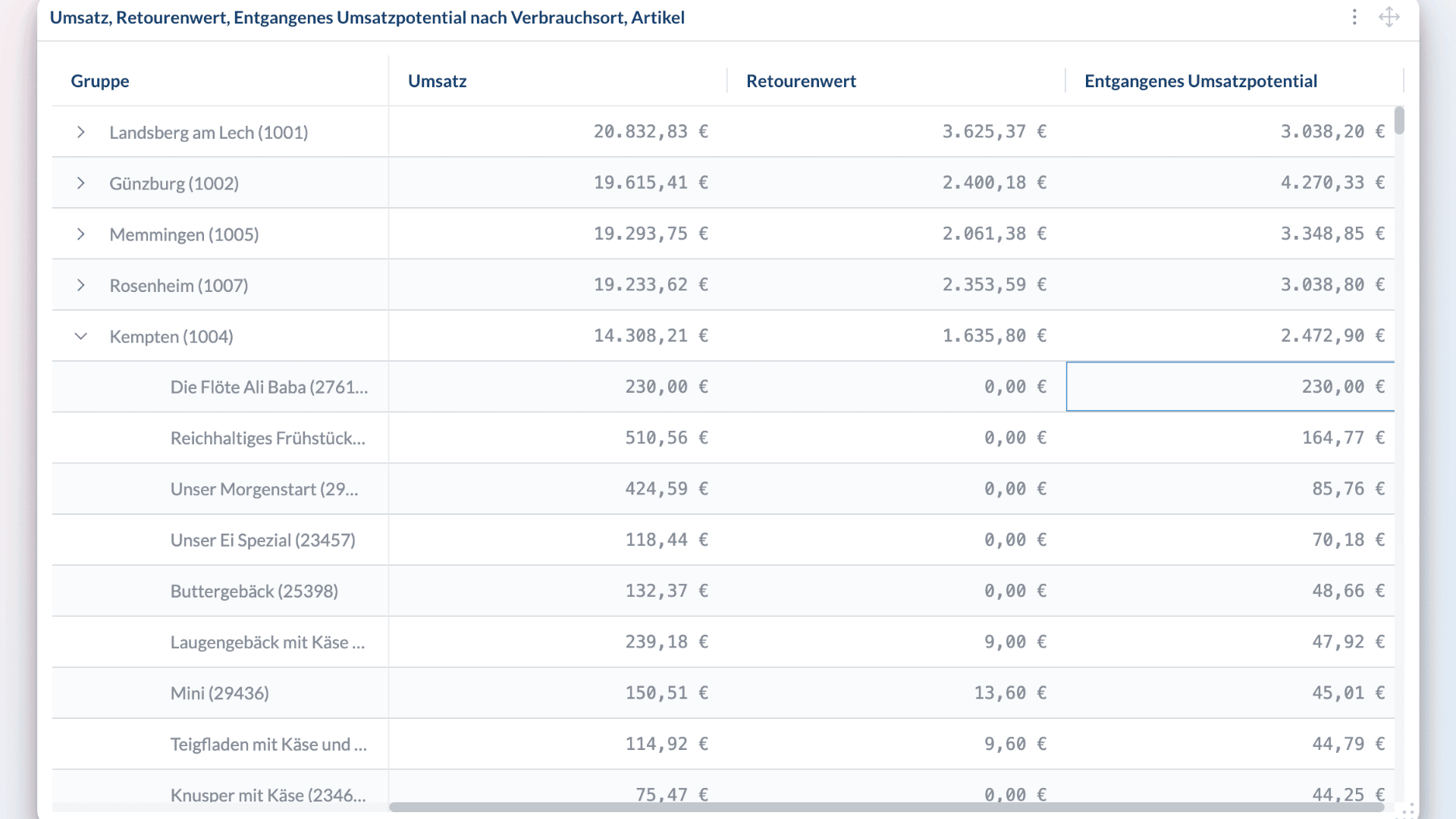Expand the Landsberg am Lech (1001) row
The height and width of the screenshot is (819, 1456).
(81, 131)
